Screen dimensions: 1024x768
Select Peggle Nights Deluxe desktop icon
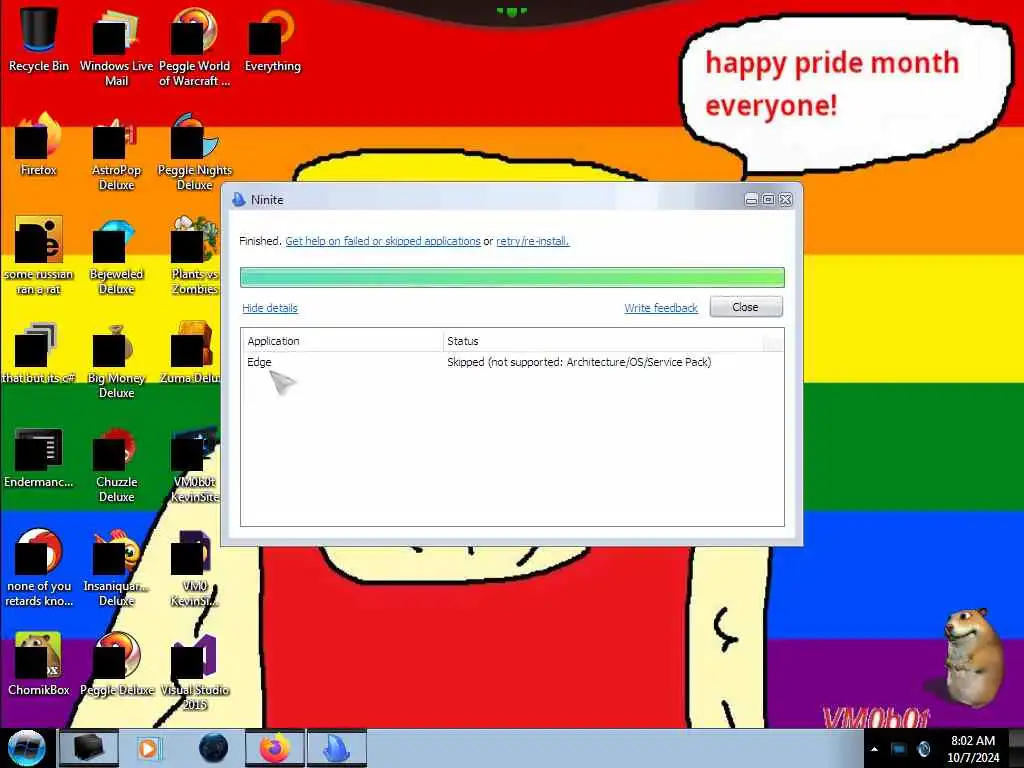pyautogui.click(x=195, y=152)
